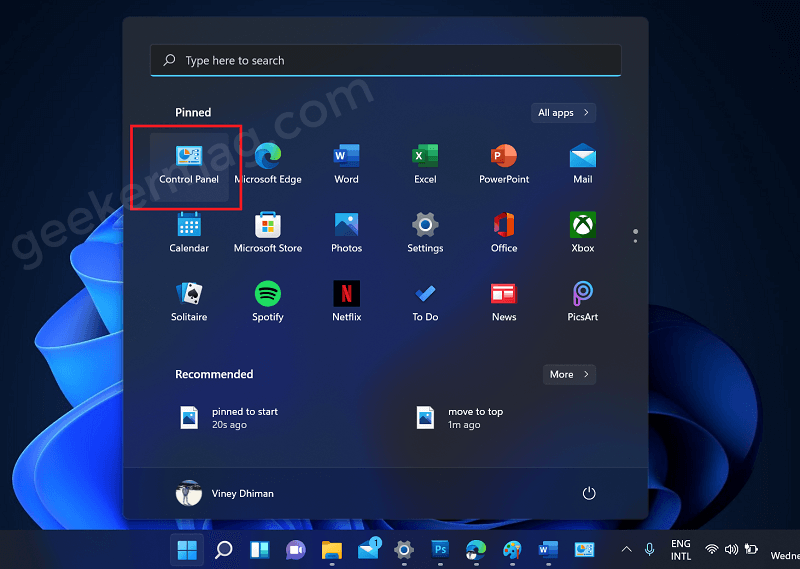Launch PicsArt from pinned apps

click(583, 302)
